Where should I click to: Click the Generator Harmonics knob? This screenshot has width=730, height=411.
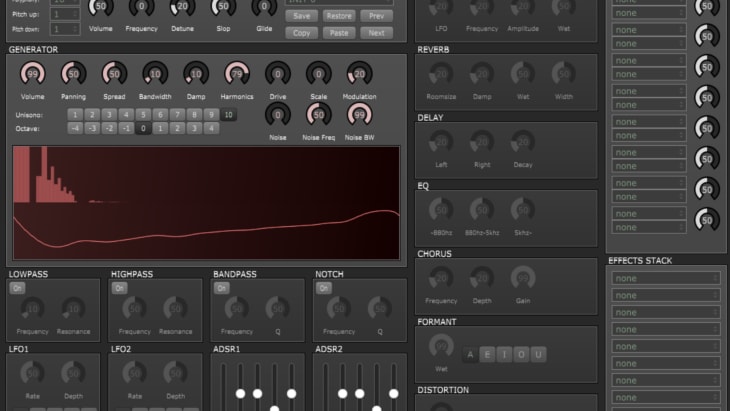tap(237, 74)
